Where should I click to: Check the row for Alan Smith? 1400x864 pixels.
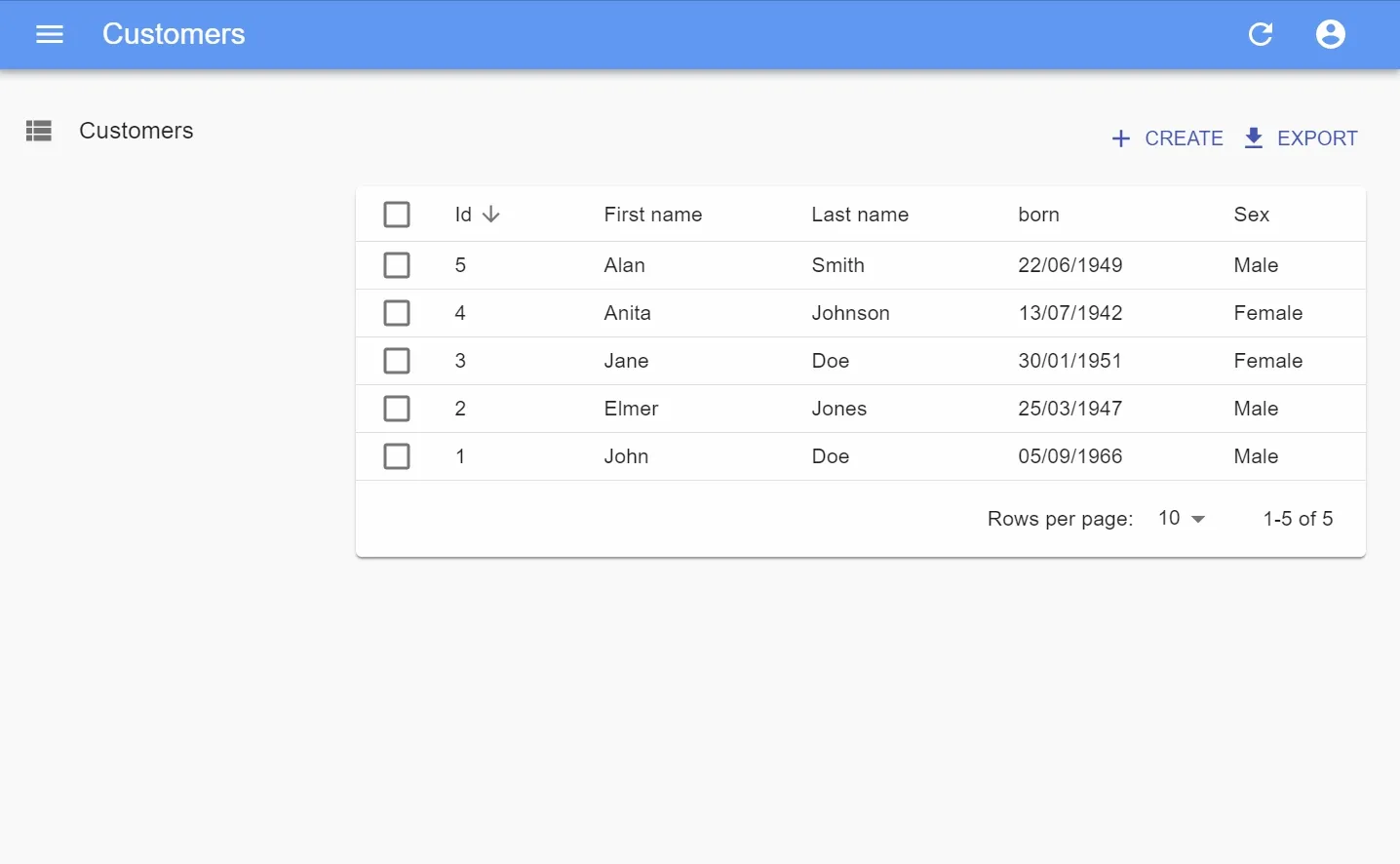tap(397, 264)
